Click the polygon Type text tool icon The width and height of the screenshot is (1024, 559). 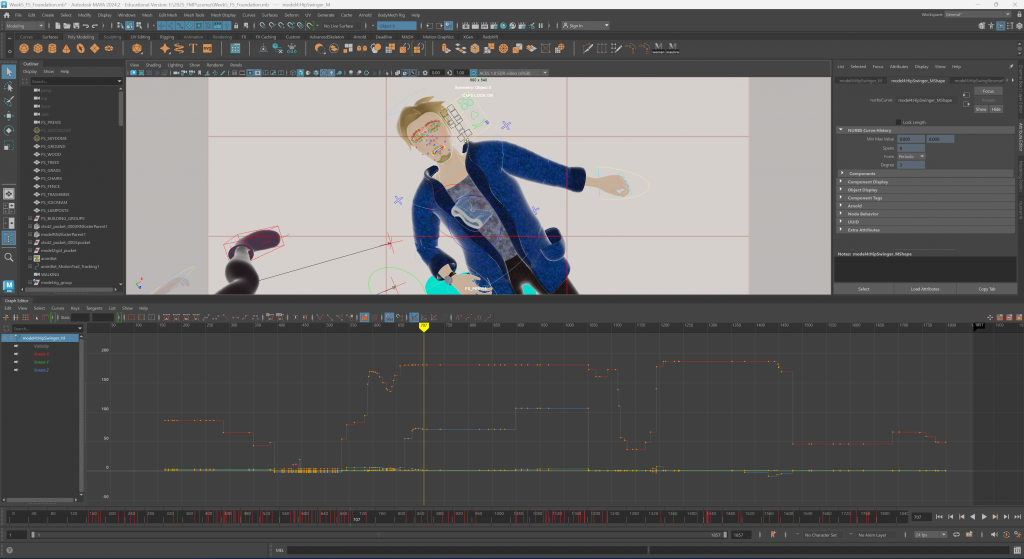(192, 47)
